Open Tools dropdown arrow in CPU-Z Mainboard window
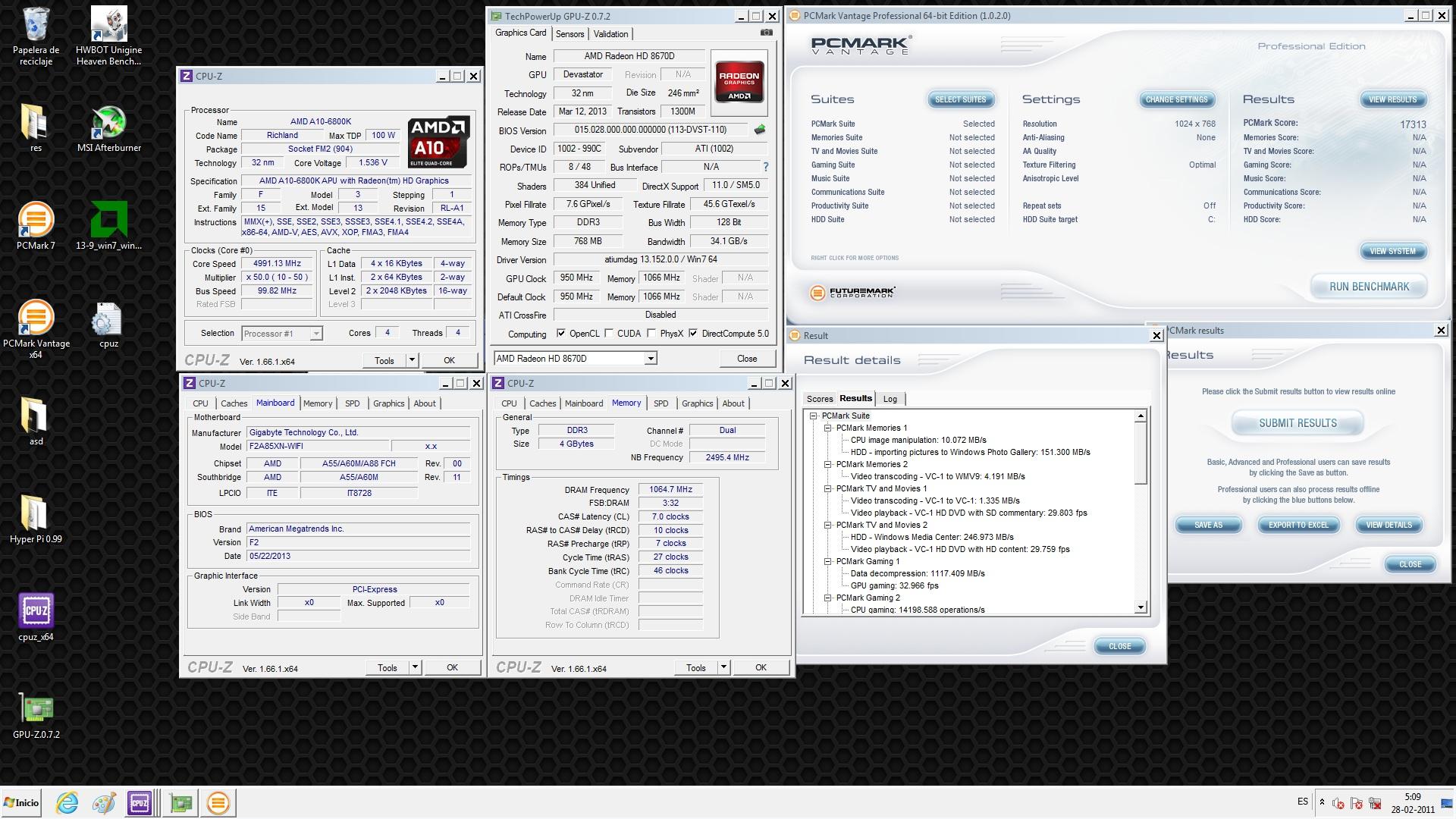This screenshot has height=819, width=1456. tap(415, 667)
